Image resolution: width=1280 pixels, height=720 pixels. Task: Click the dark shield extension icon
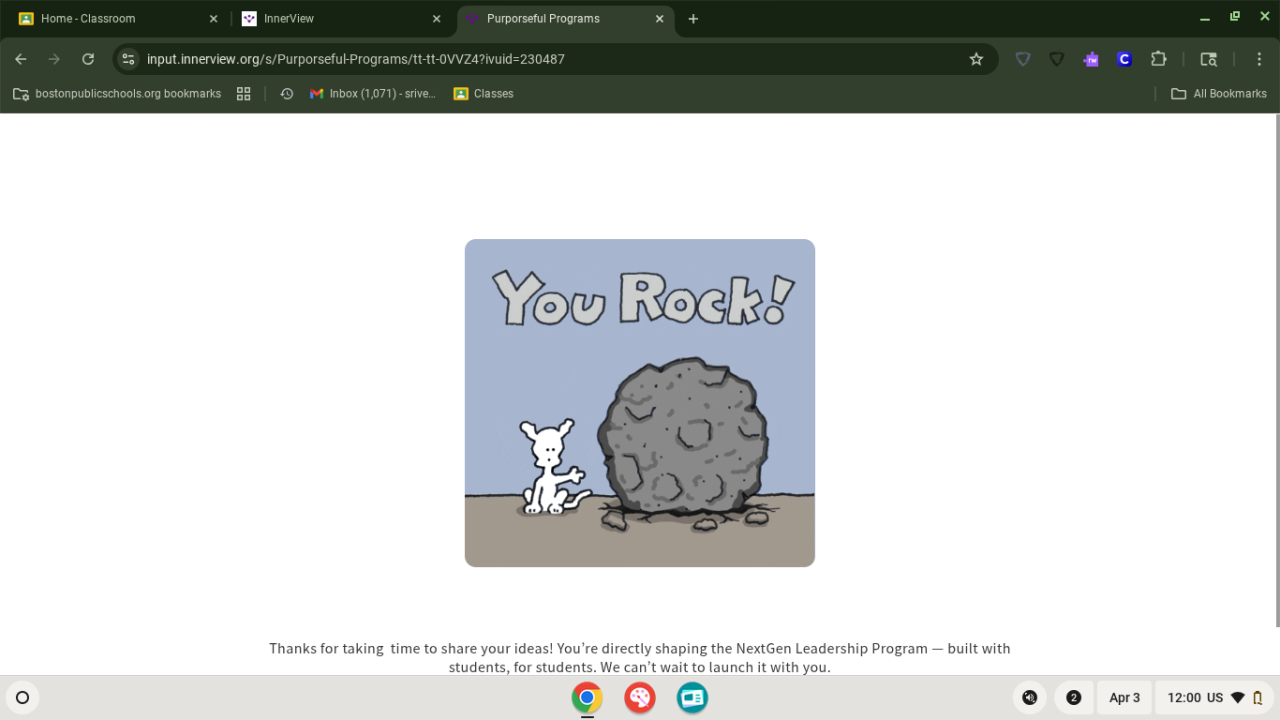tap(1057, 59)
